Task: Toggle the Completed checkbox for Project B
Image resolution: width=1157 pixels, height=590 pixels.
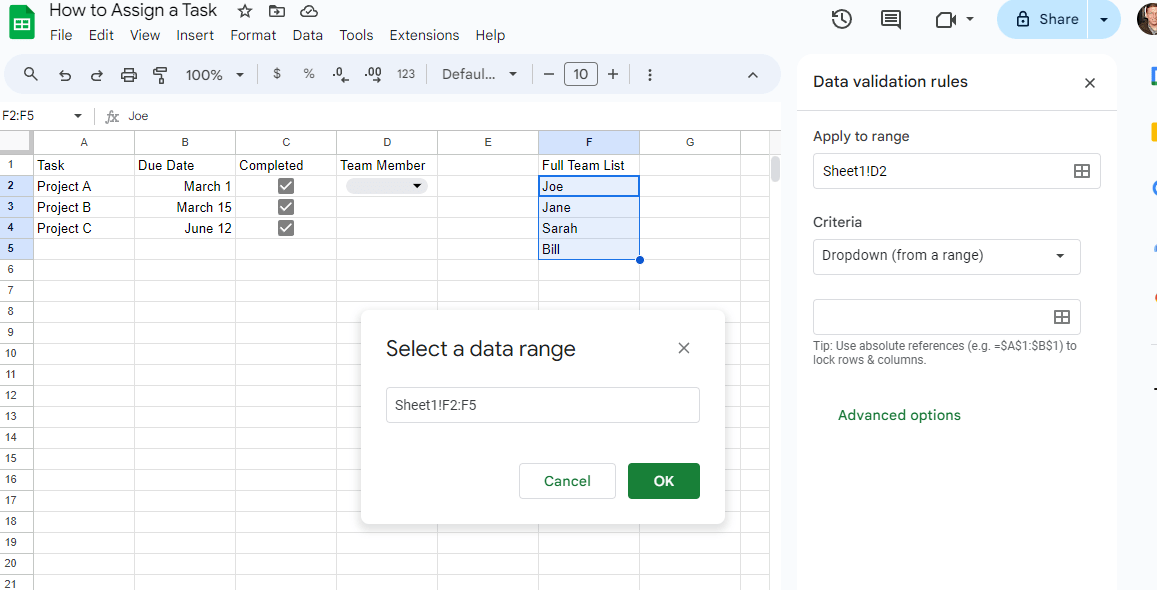Action: click(285, 206)
